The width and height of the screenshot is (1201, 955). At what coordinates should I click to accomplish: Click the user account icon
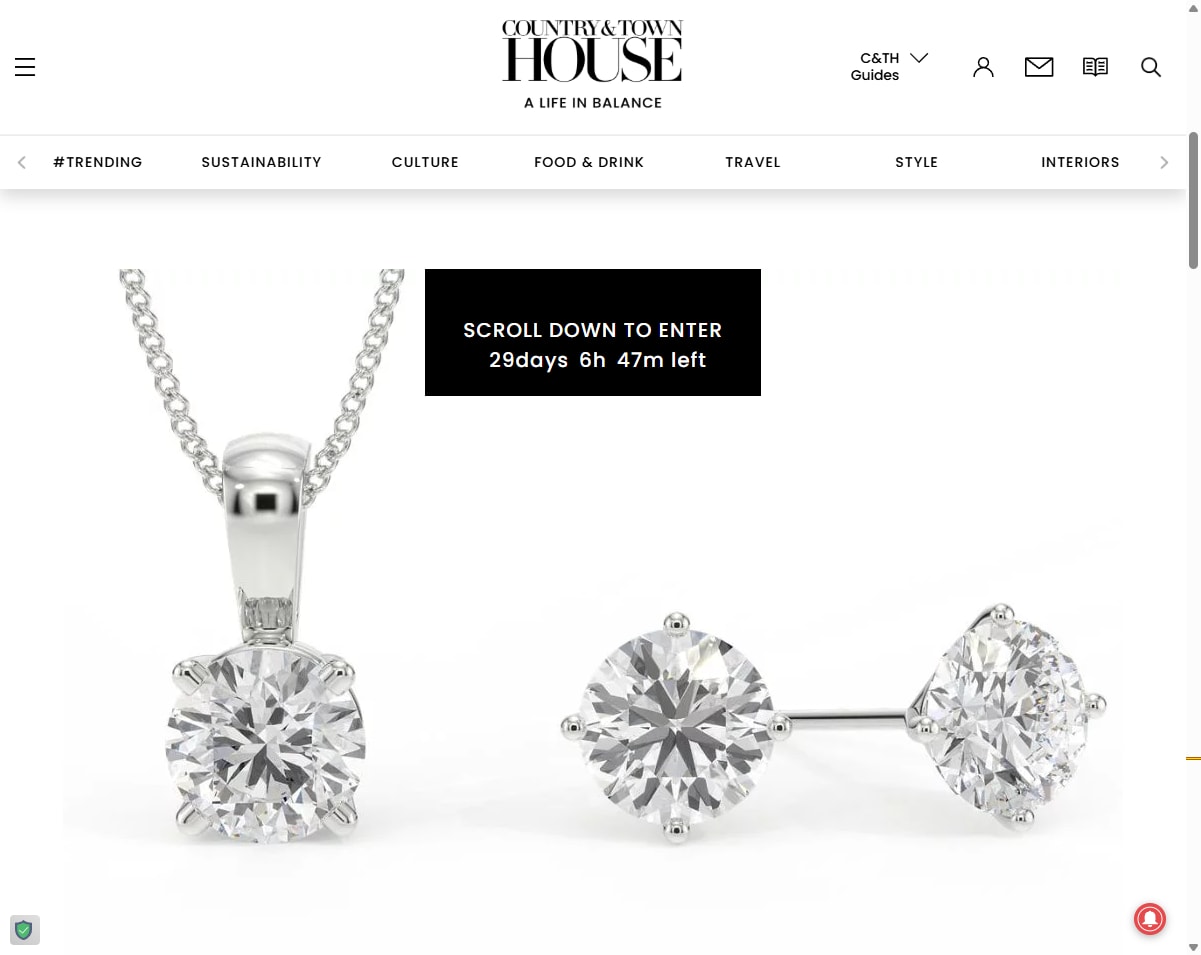click(x=983, y=67)
